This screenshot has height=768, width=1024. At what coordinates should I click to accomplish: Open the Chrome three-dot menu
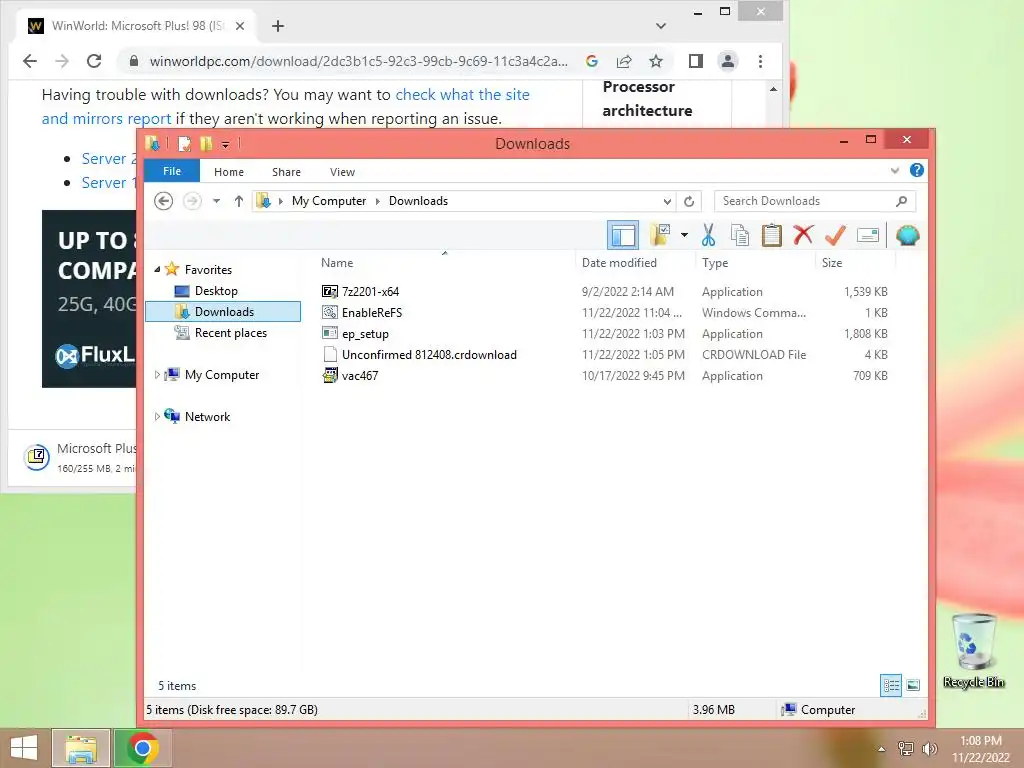(x=760, y=61)
